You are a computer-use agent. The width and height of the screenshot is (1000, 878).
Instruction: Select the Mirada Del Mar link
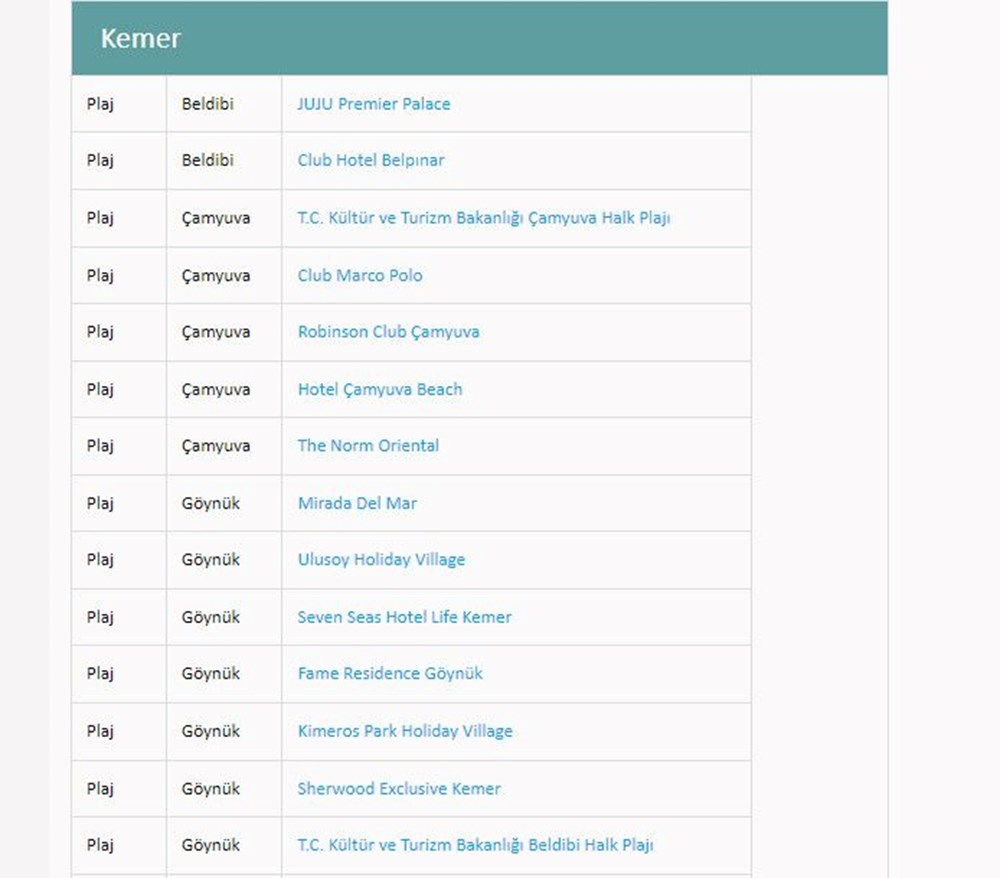pyautogui.click(x=357, y=504)
